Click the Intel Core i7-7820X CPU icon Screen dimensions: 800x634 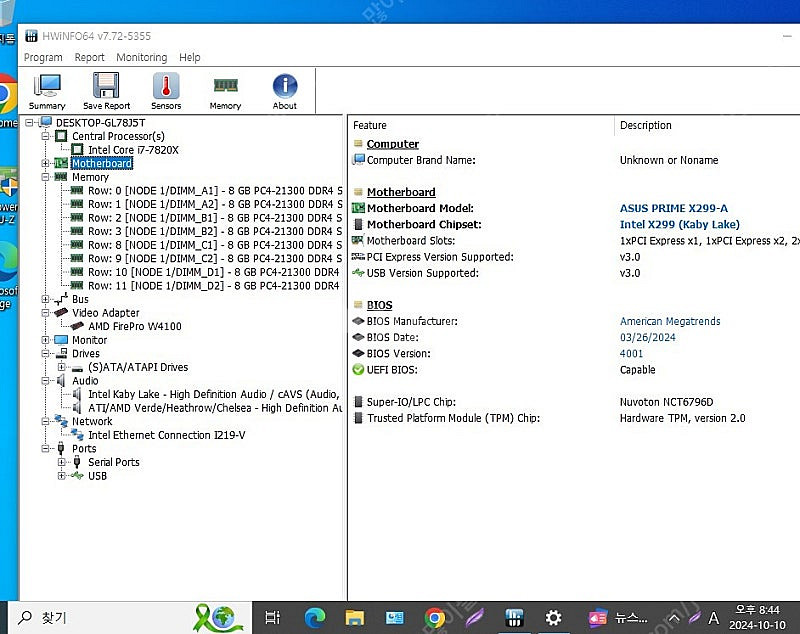tap(77, 150)
